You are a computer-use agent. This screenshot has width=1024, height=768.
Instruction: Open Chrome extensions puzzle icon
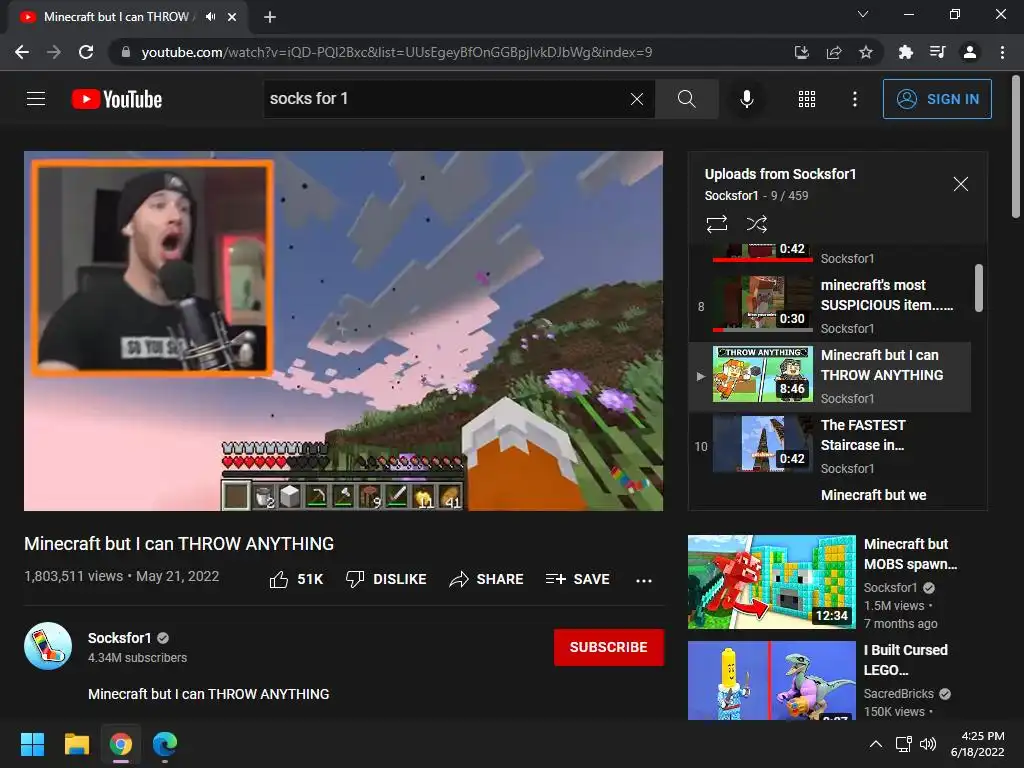coord(905,52)
